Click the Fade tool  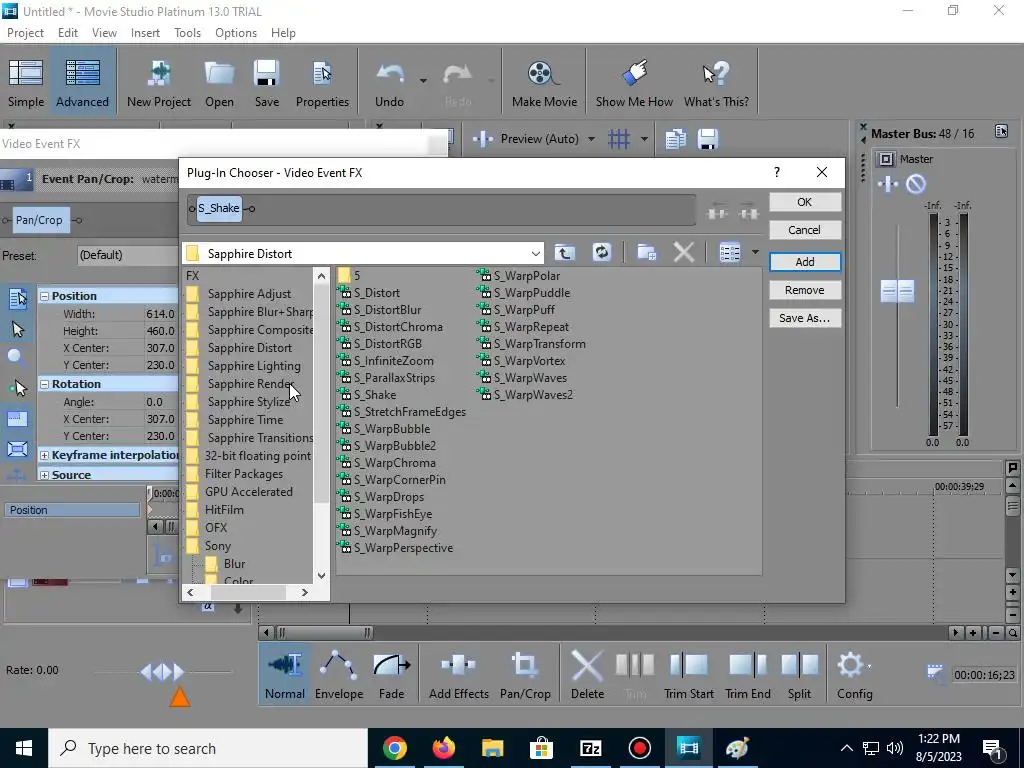pos(391,674)
